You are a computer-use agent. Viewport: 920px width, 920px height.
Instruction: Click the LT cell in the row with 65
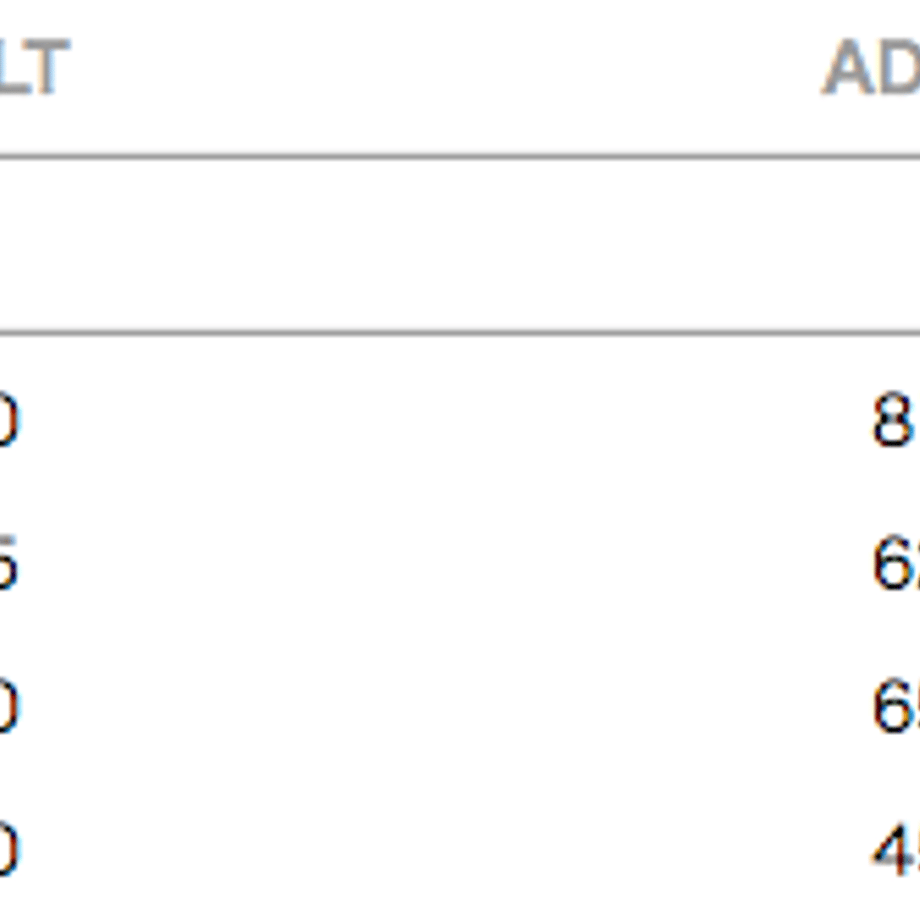click(x=9, y=706)
